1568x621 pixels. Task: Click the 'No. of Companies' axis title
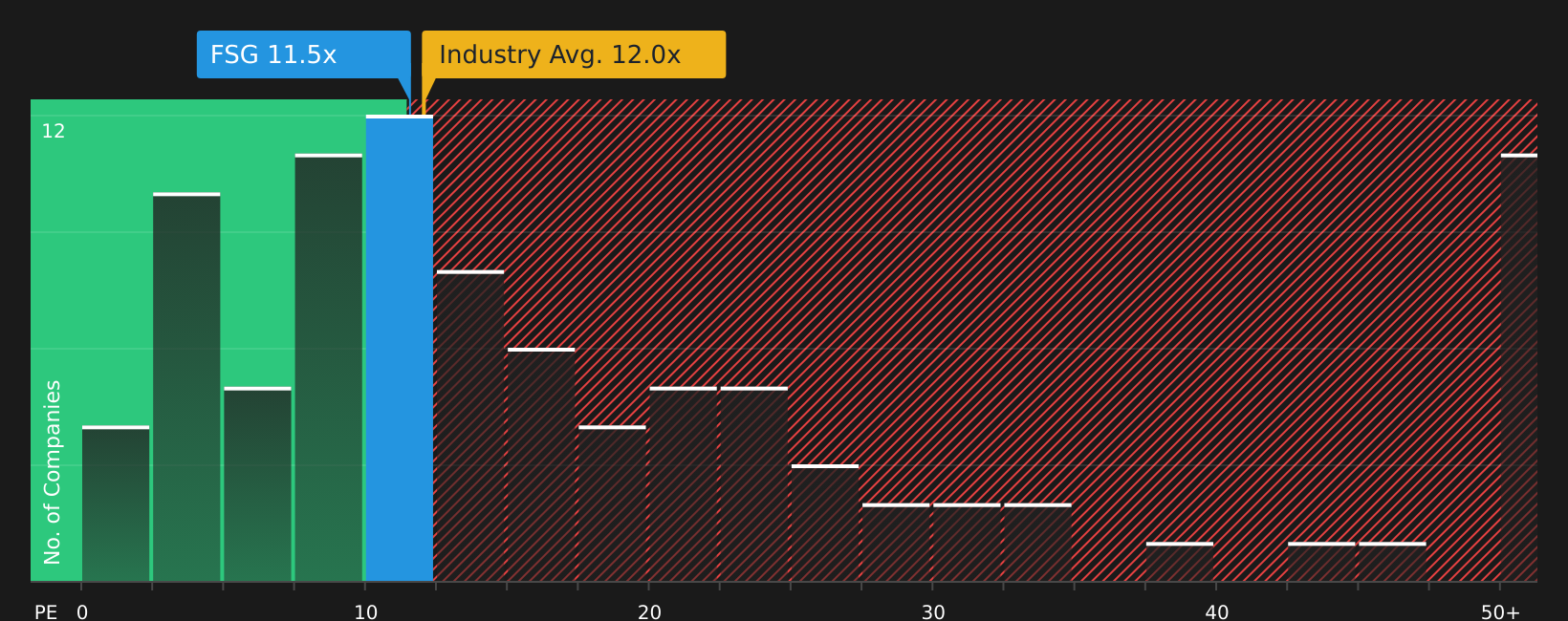tap(54, 472)
